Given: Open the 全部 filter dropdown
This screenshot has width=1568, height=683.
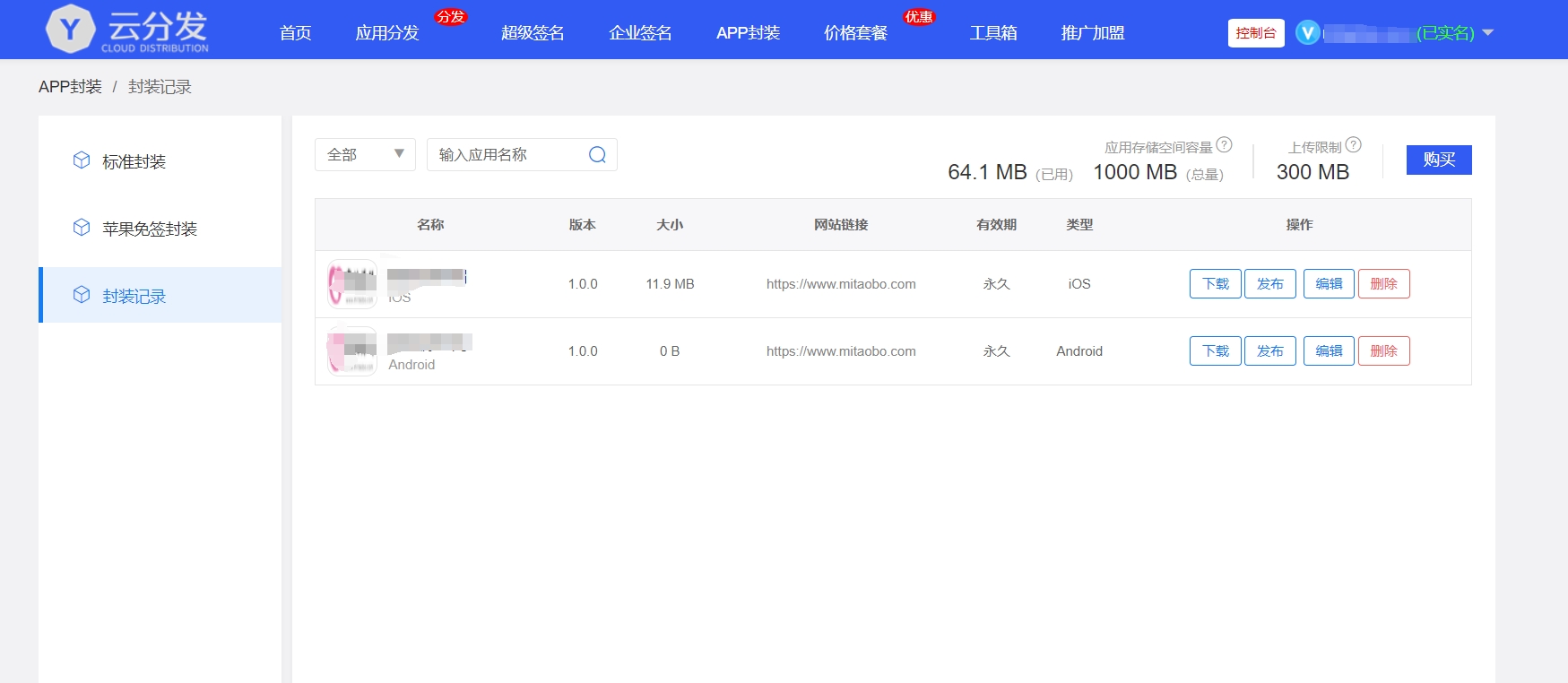Looking at the screenshot, I should [365, 155].
